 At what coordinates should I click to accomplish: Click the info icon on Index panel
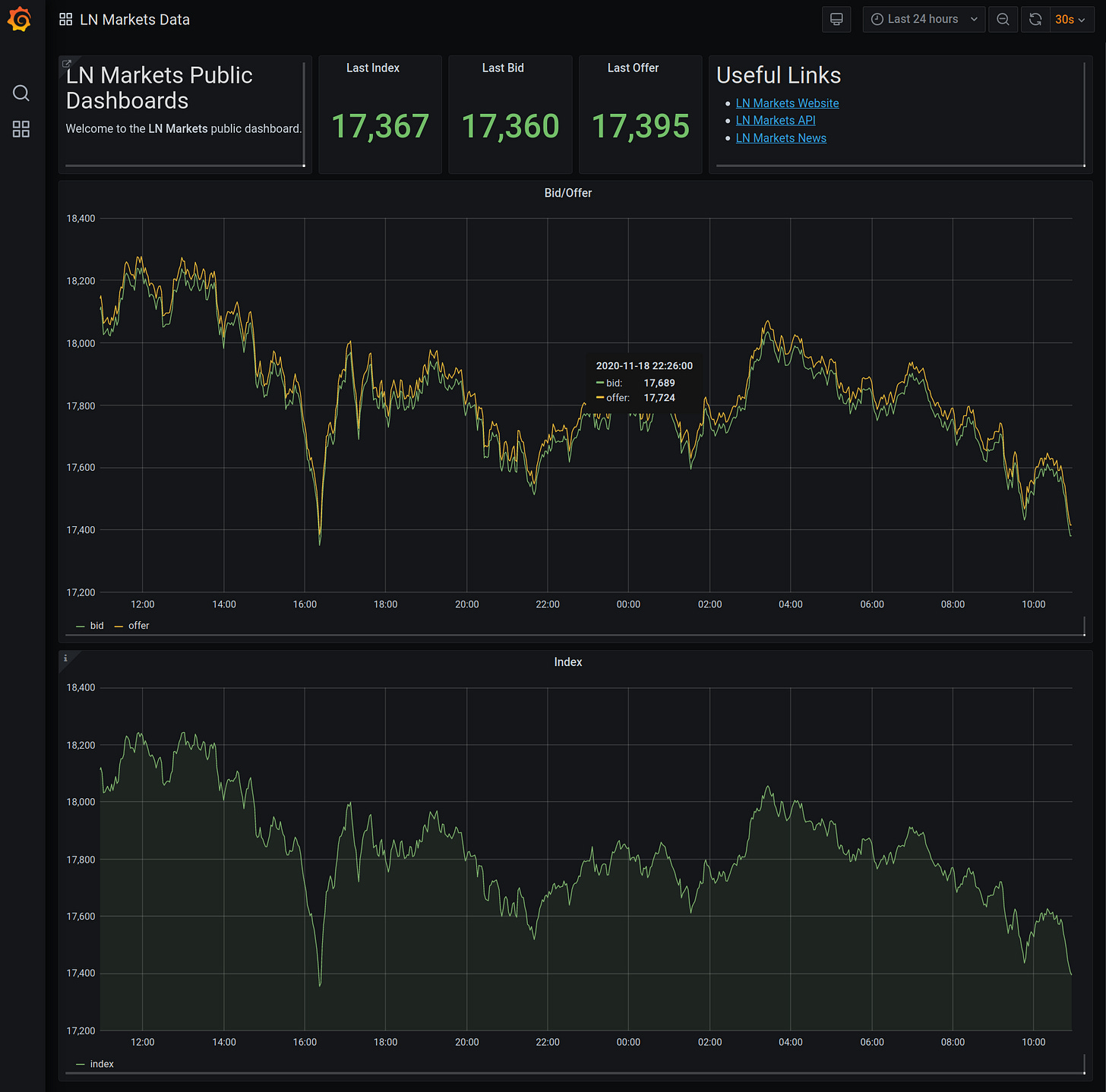(66, 658)
